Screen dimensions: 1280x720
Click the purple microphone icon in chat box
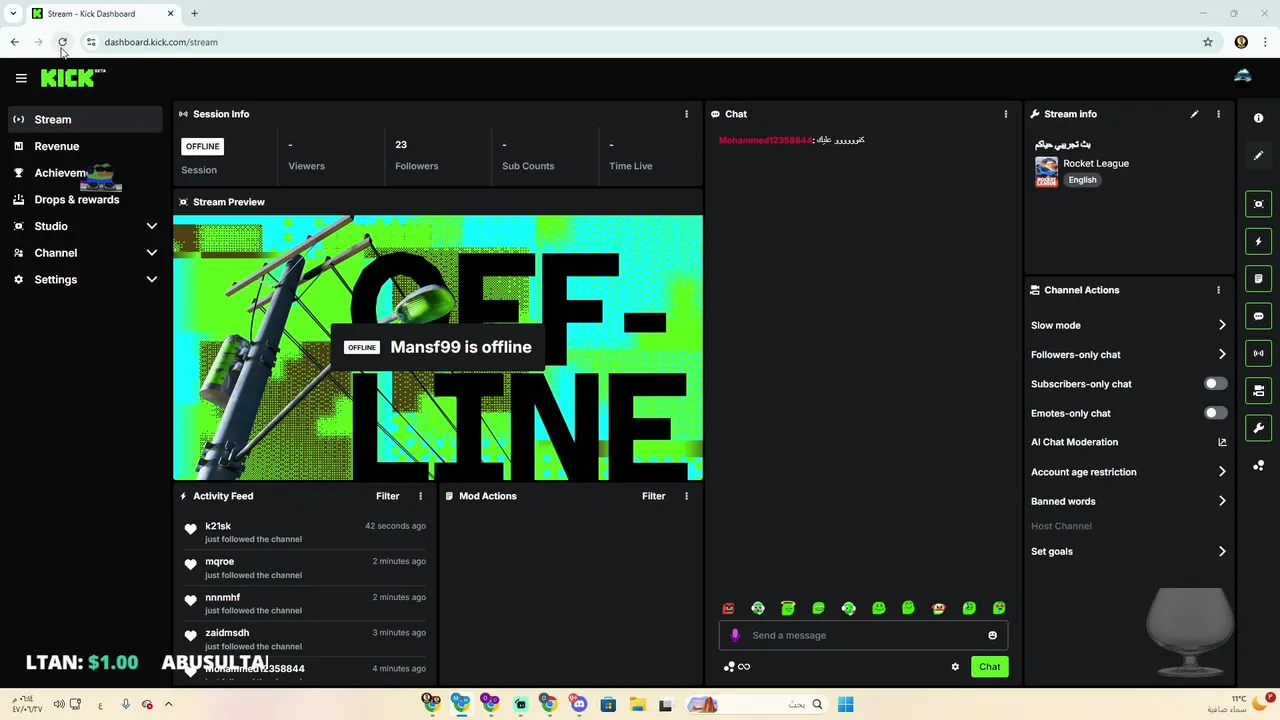[x=735, y=635]
